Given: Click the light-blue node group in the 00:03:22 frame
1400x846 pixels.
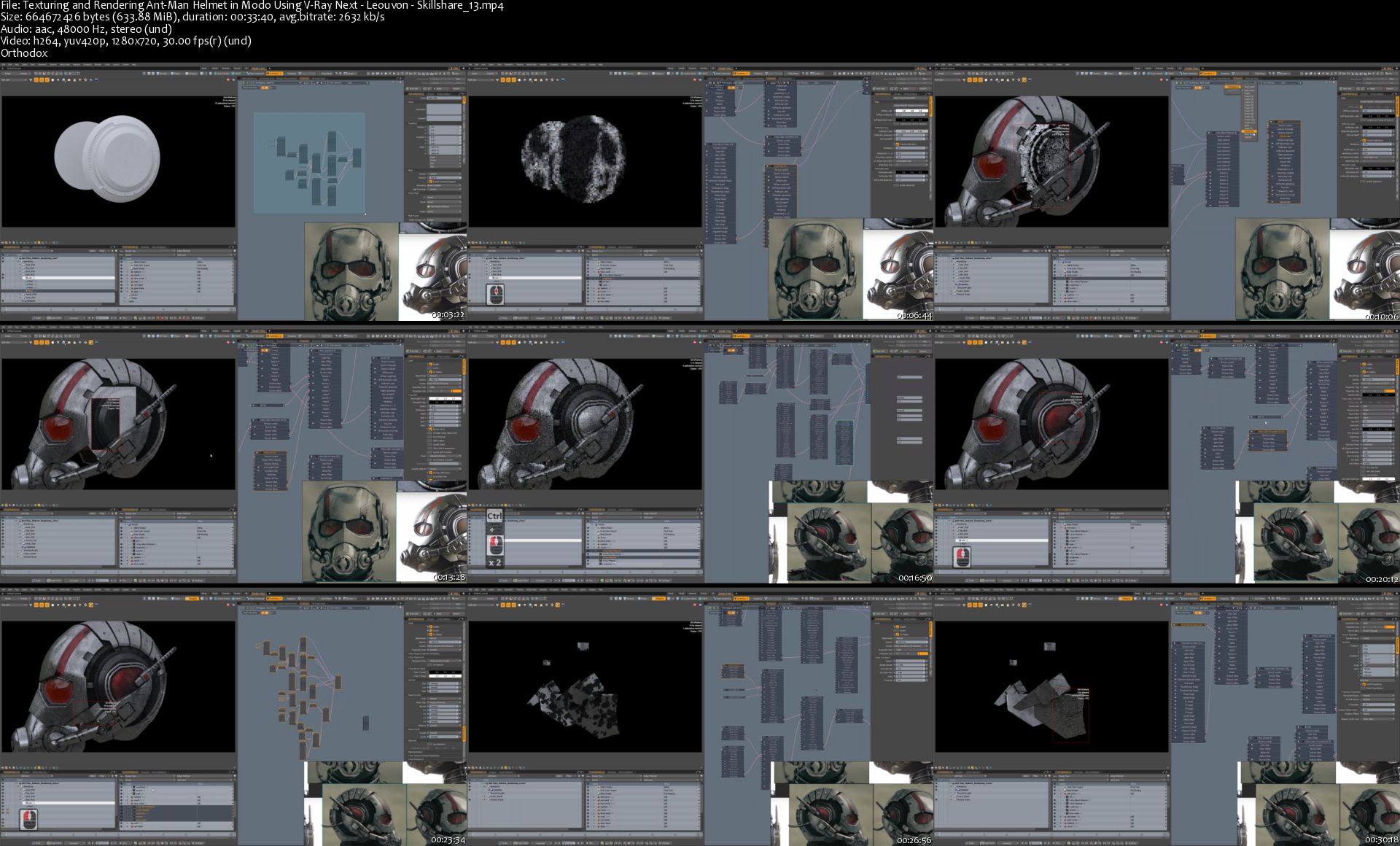Looking at the screenshot, I should [310, 163].
